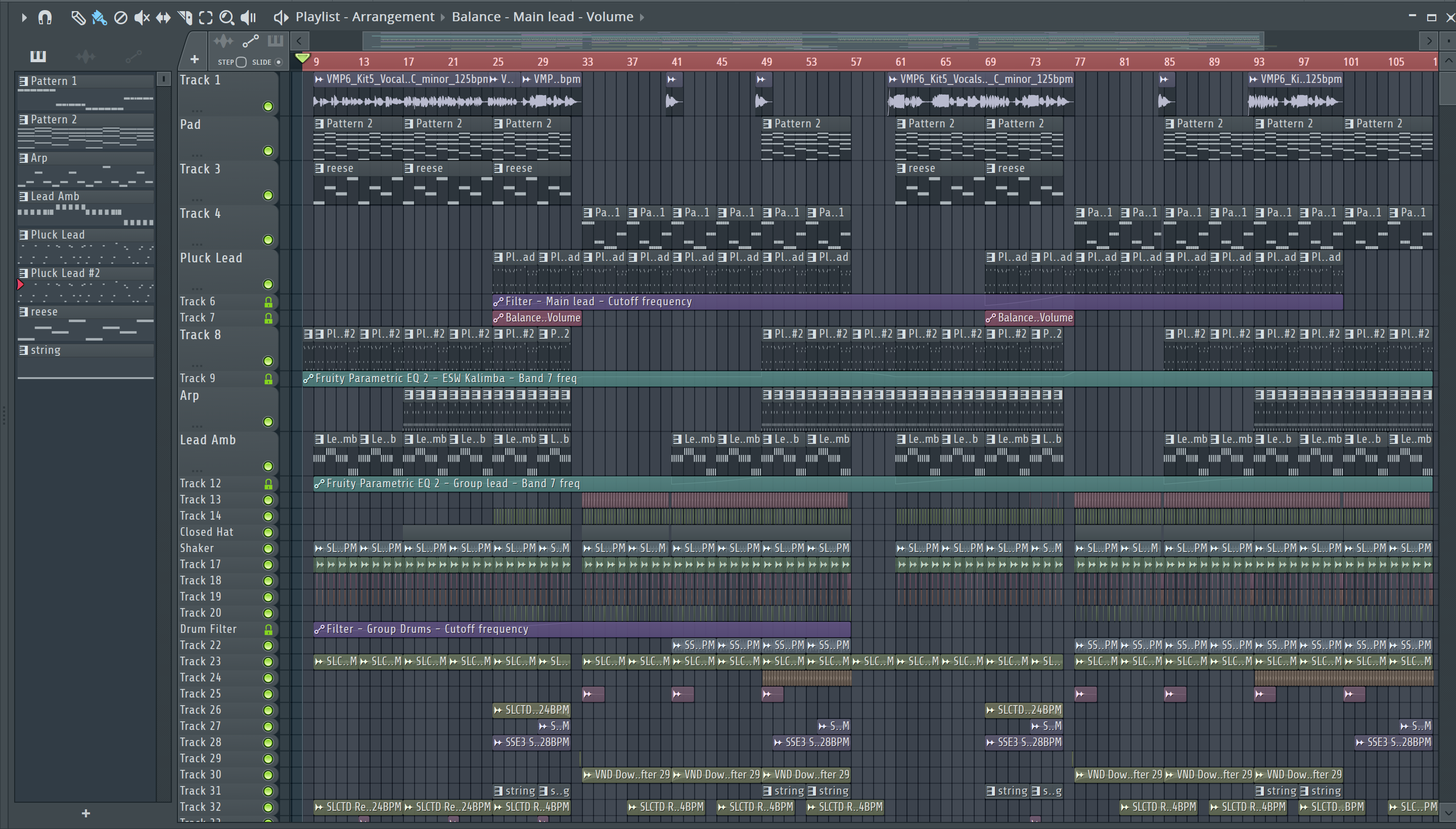This screenshot has width=1456, height=829.
Task: Select Filter - Main lead - Cutoff frequency clip
Action: pos(918,302)
